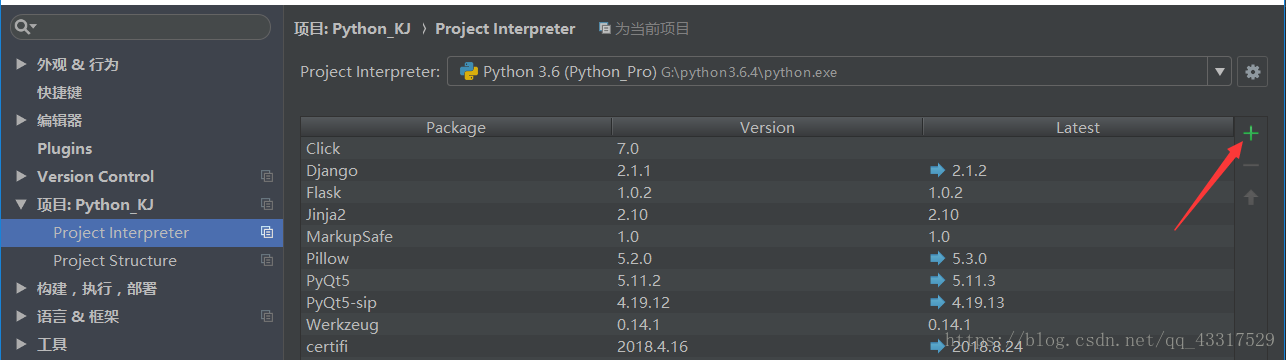The image size is (1286, 360).
Task: Click the minus uninstall package icon
Action: (x=1250, y=165)
